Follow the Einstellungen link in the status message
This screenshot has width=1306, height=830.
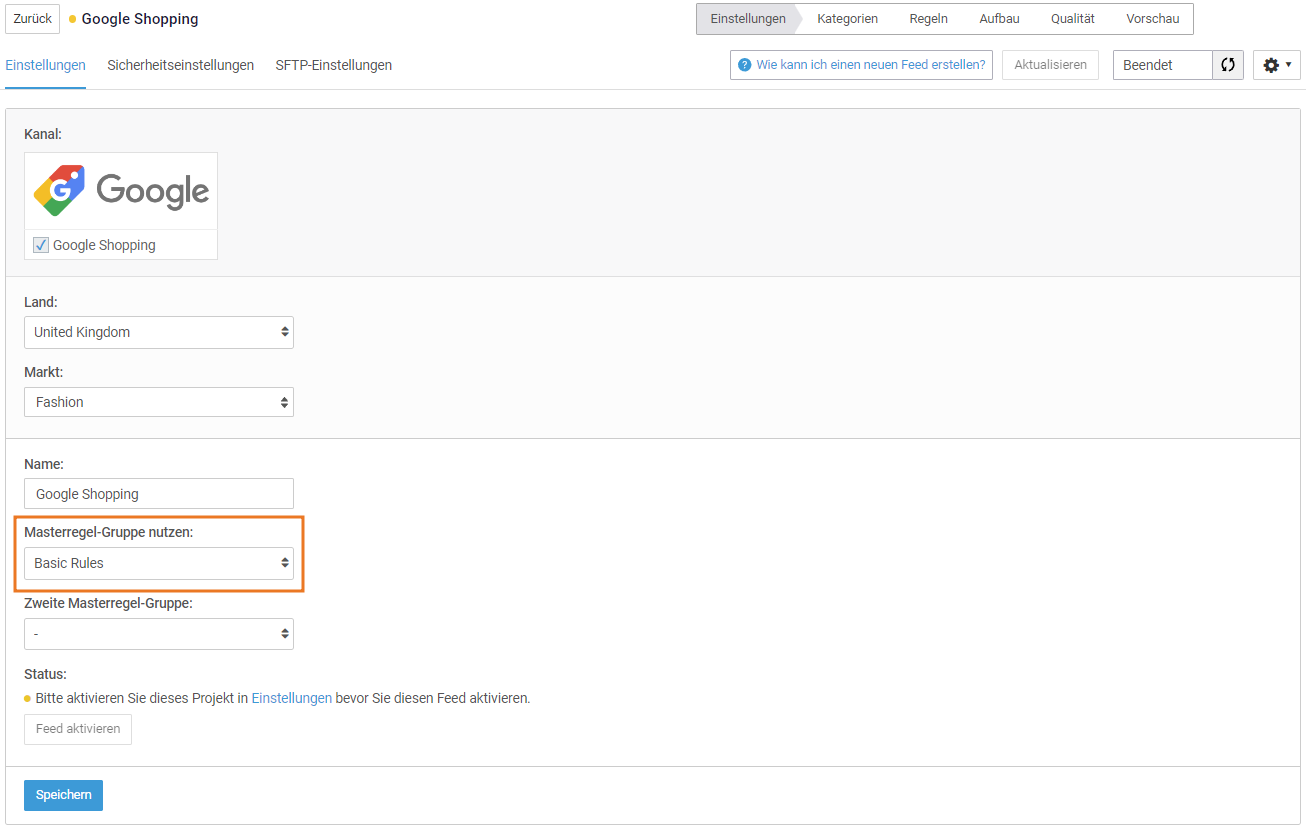click(291, 698)
